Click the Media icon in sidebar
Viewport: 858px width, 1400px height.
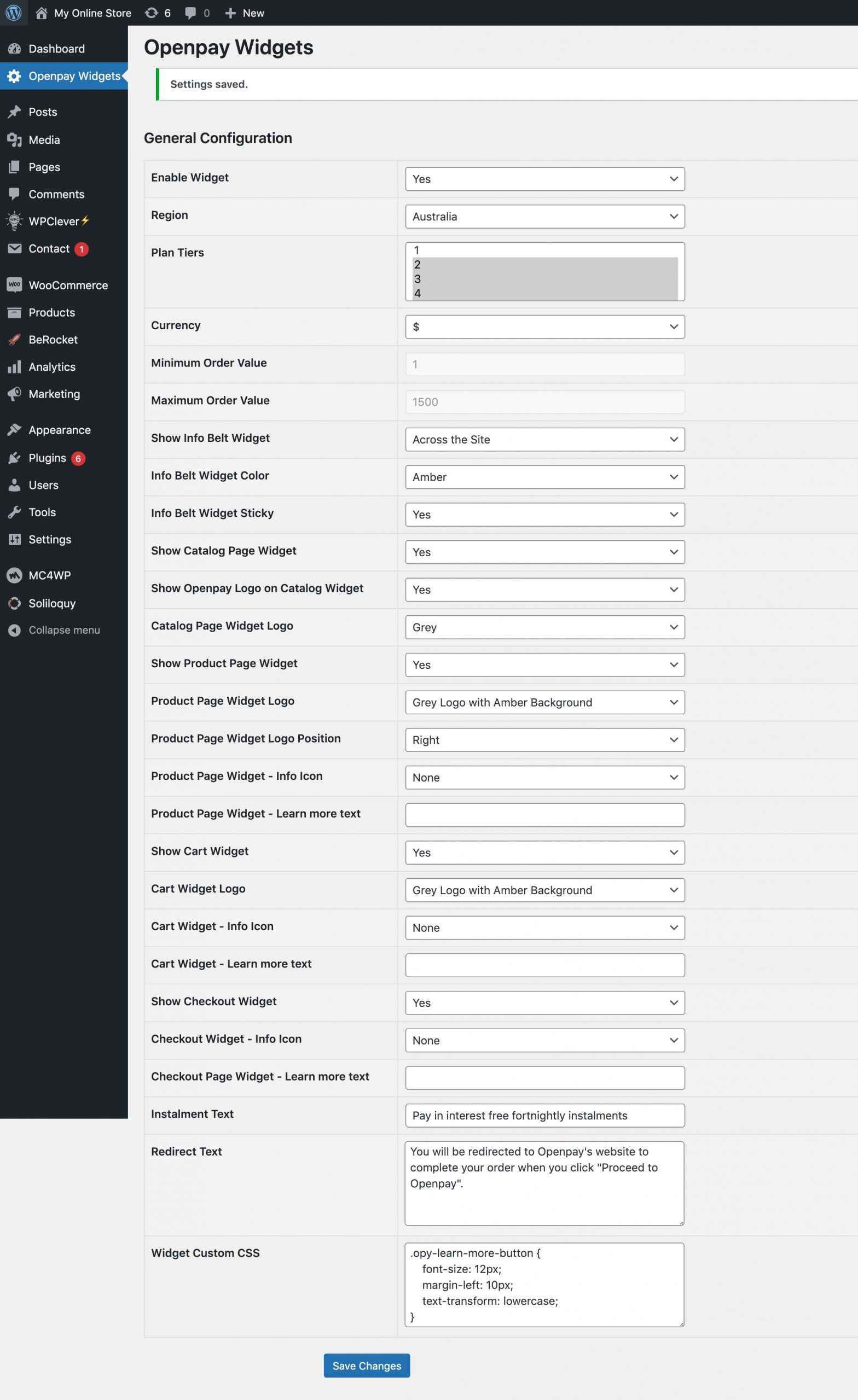click(14, 140)
